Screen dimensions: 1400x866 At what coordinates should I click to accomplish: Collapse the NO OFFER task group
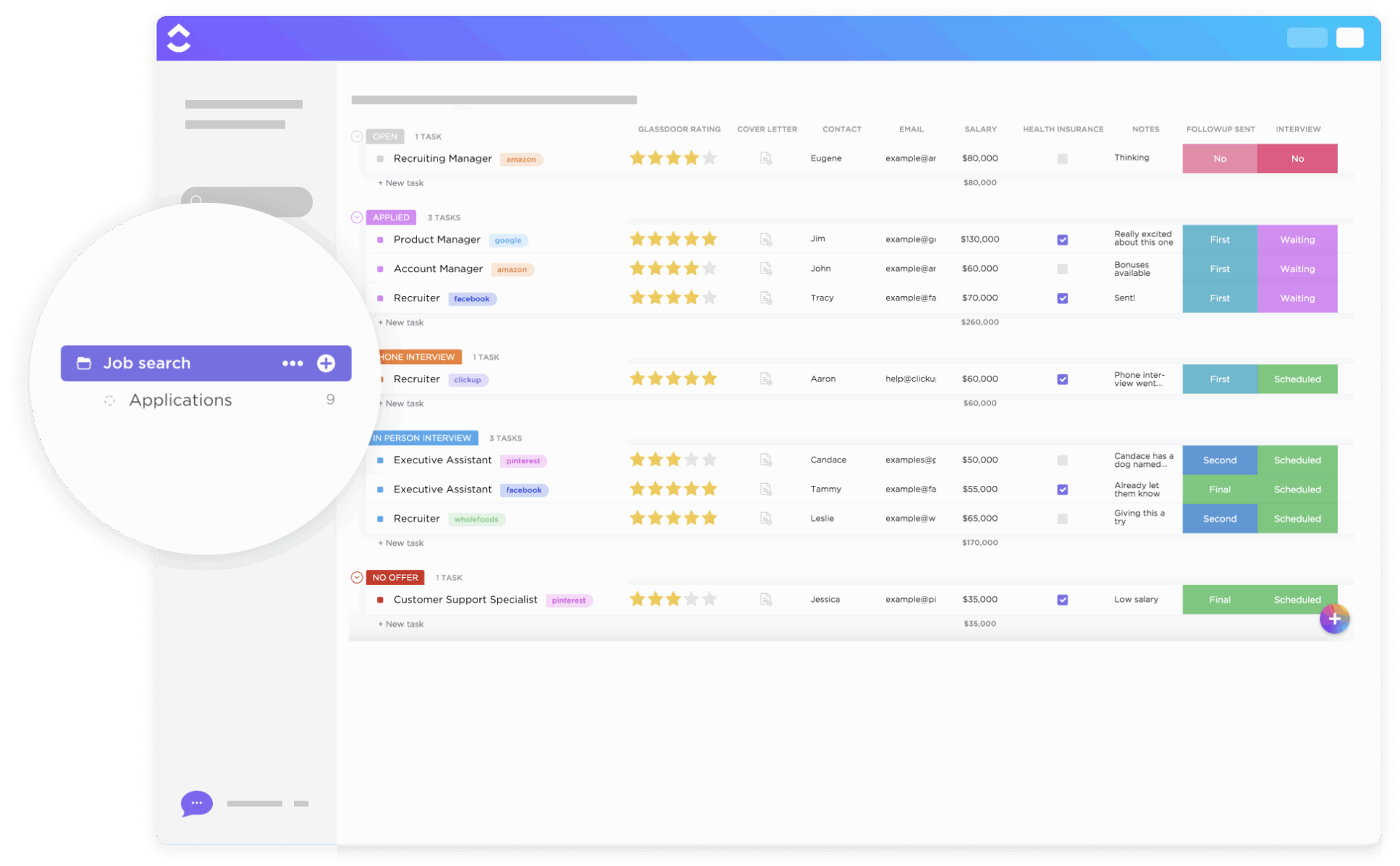(x=357, y=577)
